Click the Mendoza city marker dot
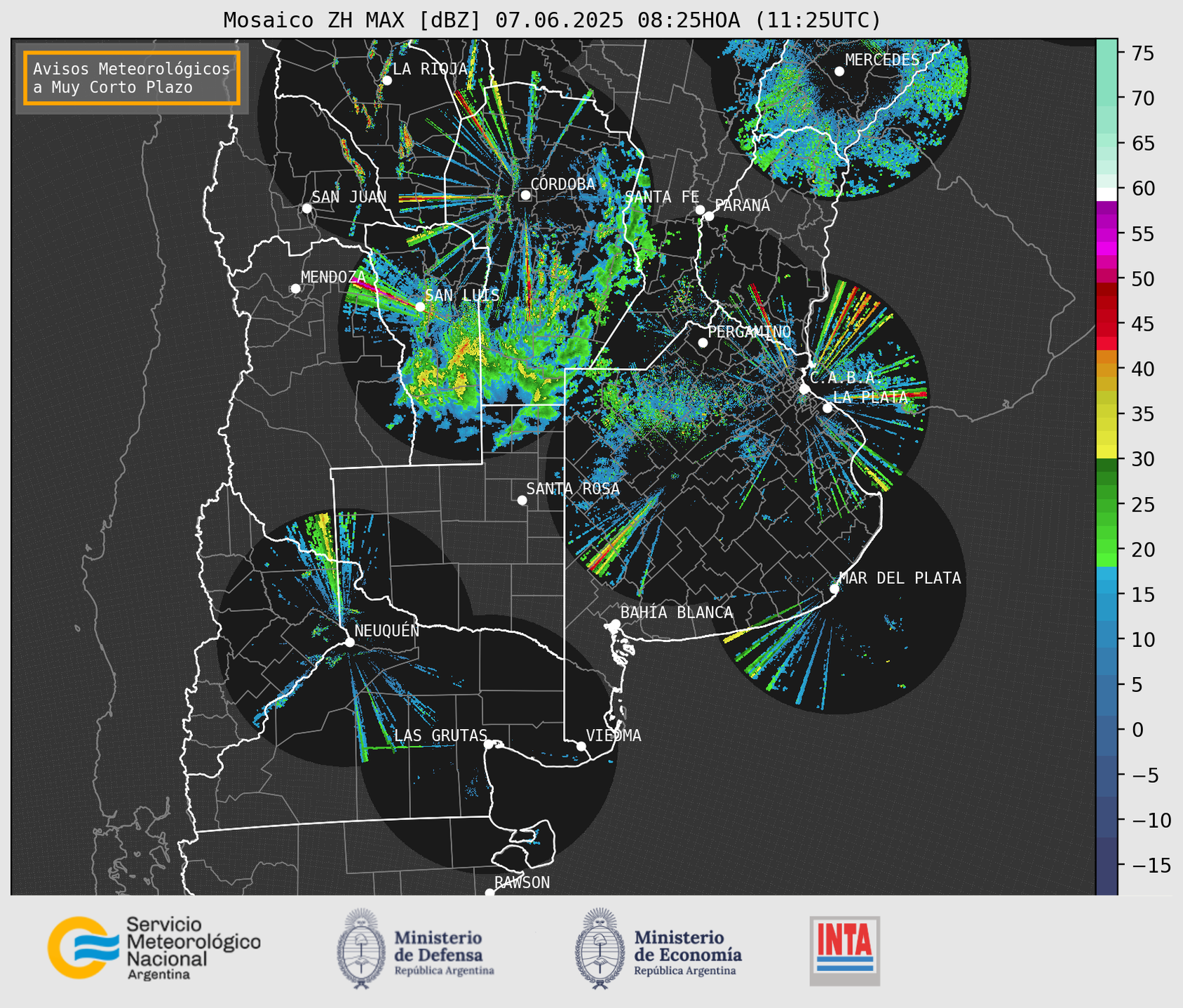The height and width of the screenshot is (1008, 1183). pos(295,289)
